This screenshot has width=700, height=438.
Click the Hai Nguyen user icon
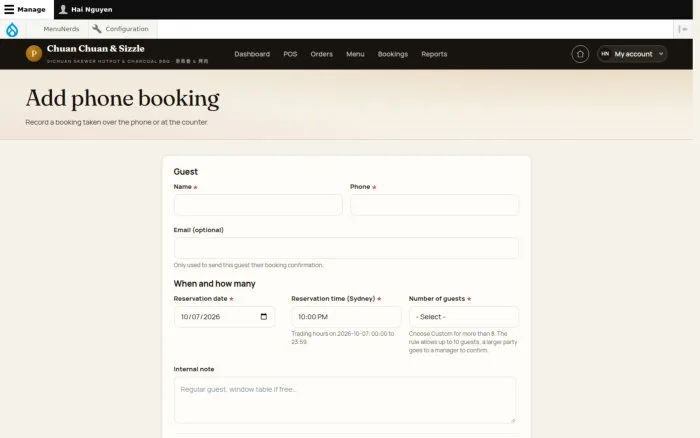pyautogui.click(x=63, y=9)
